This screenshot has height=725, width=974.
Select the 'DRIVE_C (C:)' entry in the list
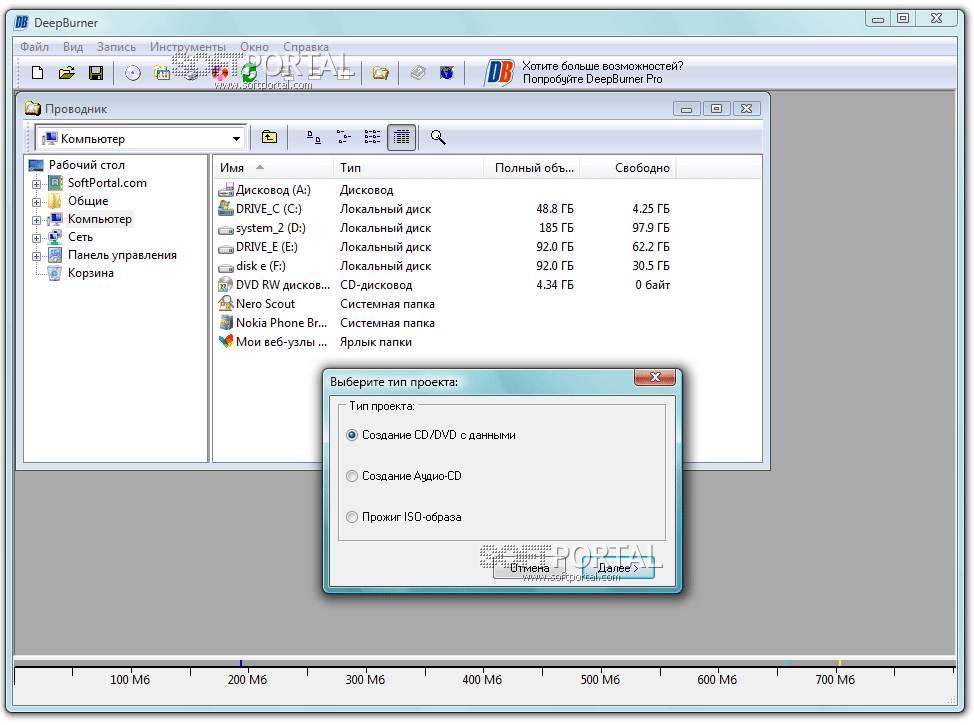(268, 209)
